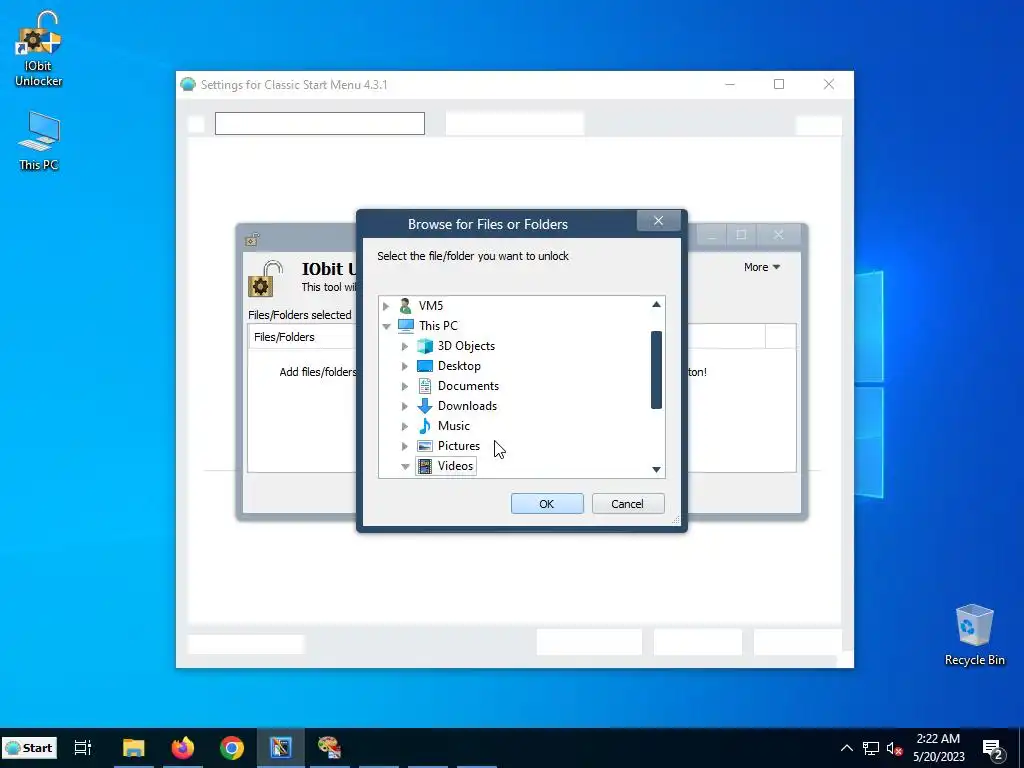The image size is (1024, 768).
Task: Expand the VM5 tree node
Action: pos(386,306)
